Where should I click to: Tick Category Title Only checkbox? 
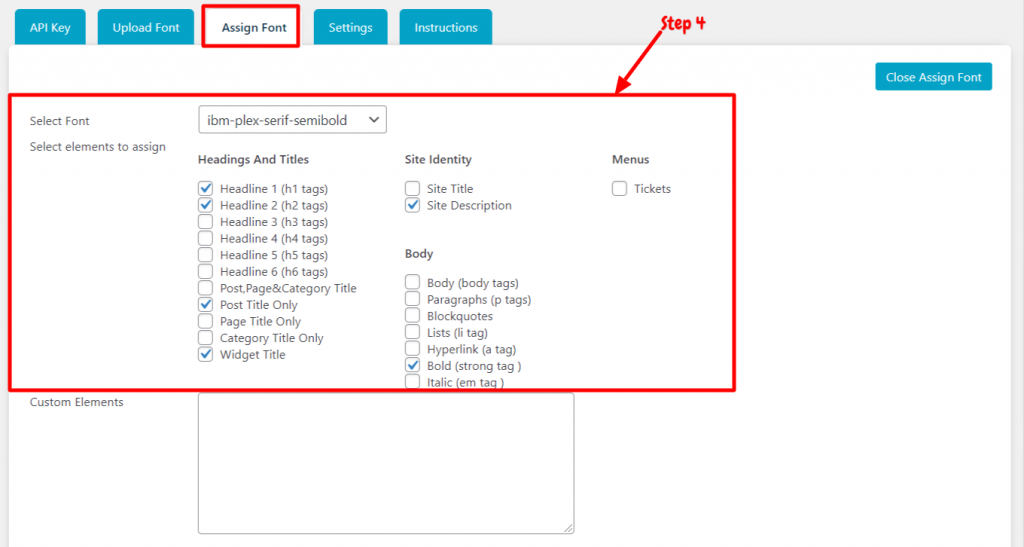tap(206, 337)
